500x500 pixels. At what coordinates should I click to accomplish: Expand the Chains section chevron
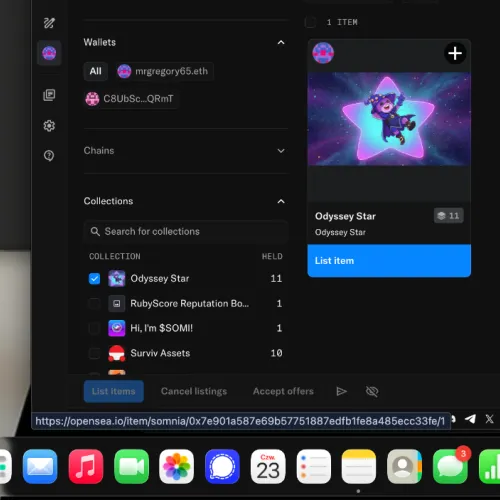(281, 151)
